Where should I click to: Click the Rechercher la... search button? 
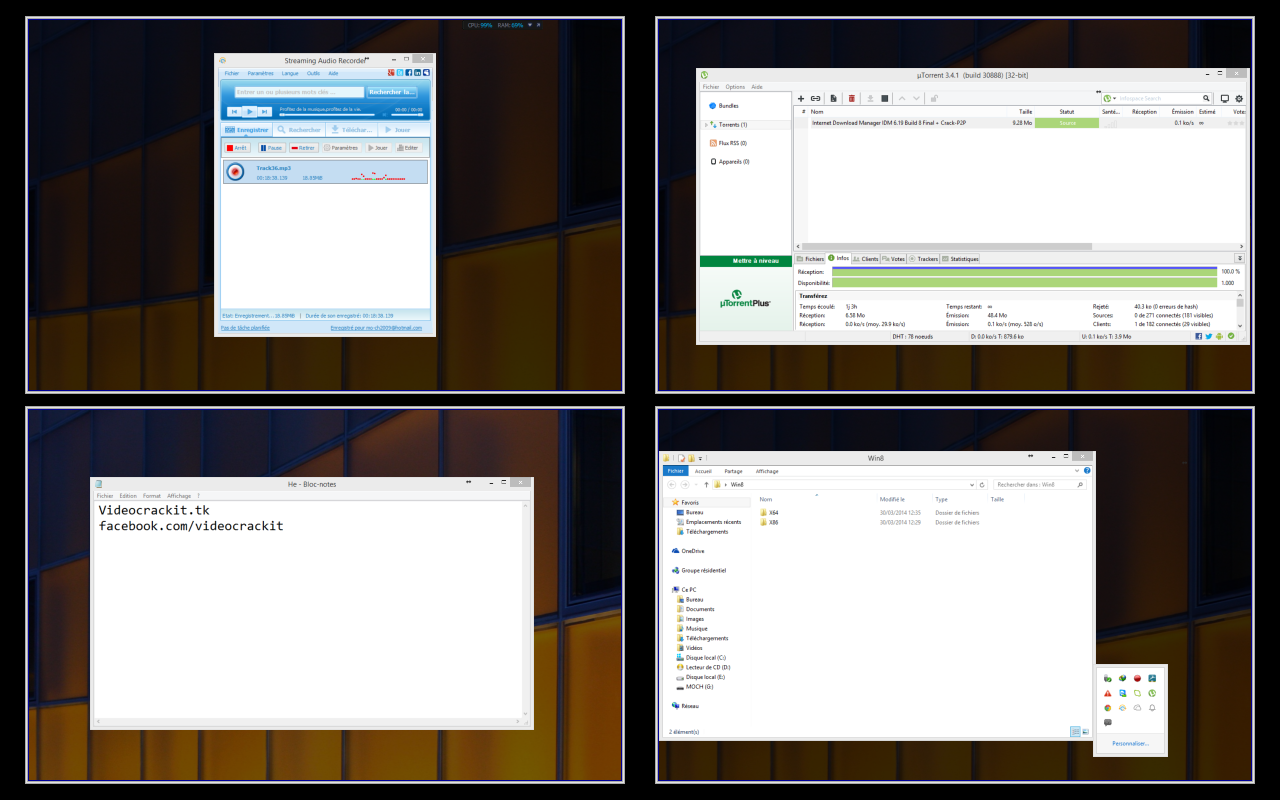pyautogui.click(x=392, y=92)
